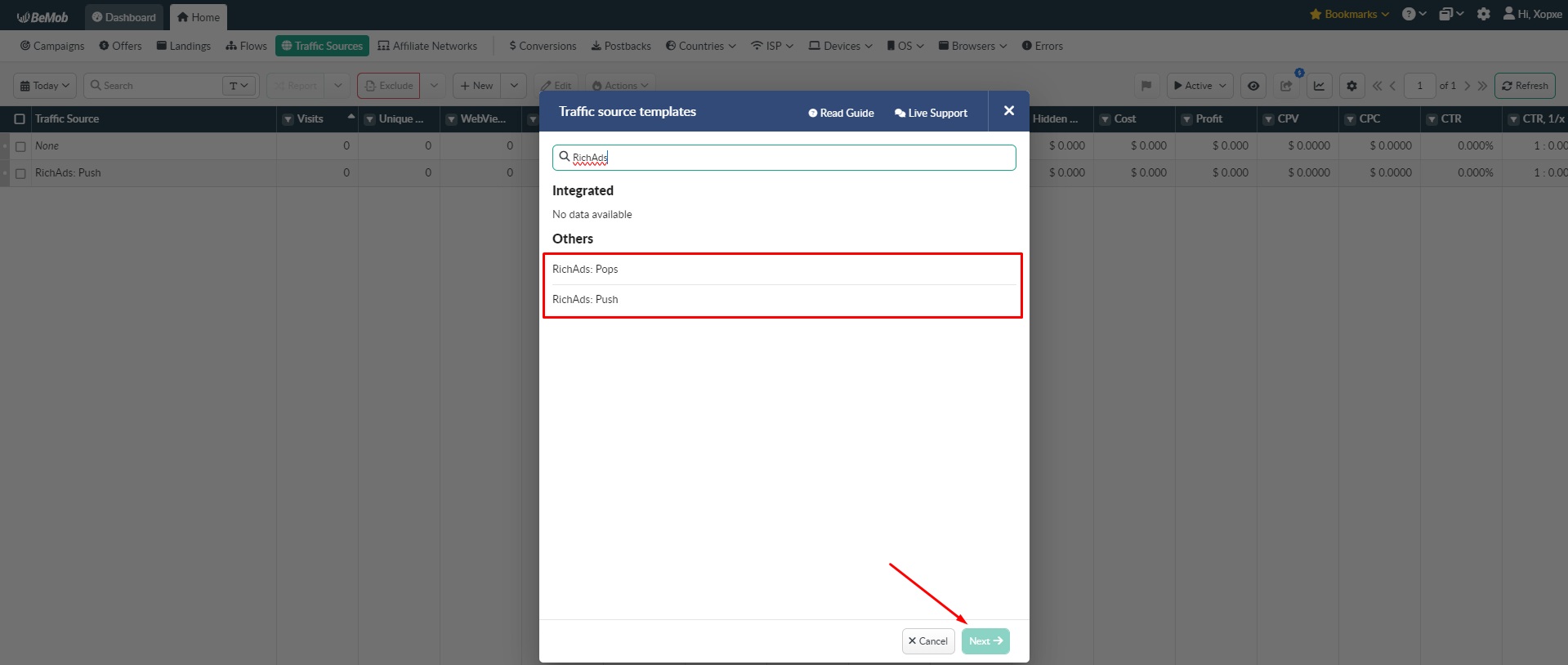Screen dimensions: 1568x665
Task: Click the template search field with RichAds
Action: (x=784, y=158)
